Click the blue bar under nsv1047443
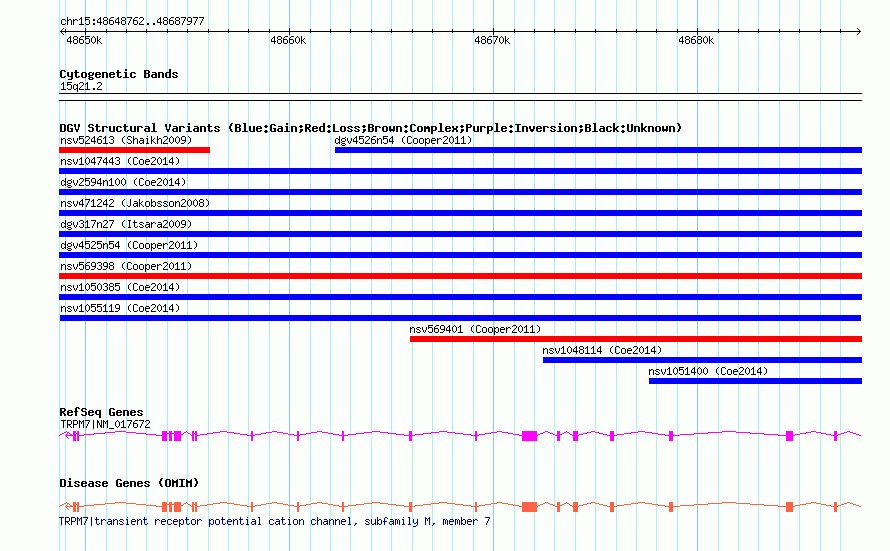This screenshot has width=890, height=551. coord(460,171)
